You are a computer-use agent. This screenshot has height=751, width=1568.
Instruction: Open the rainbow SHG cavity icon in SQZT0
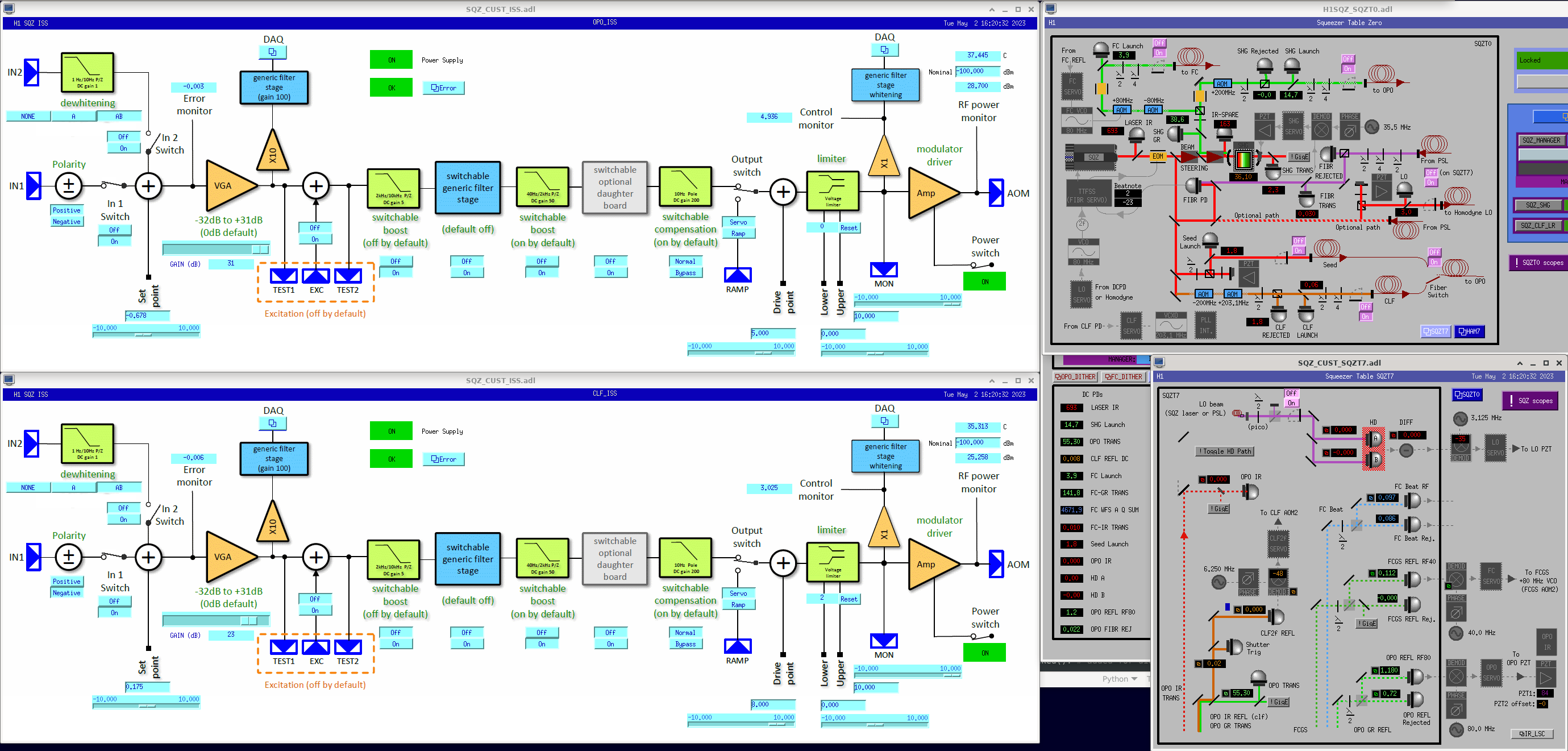tap(1242, 159)
